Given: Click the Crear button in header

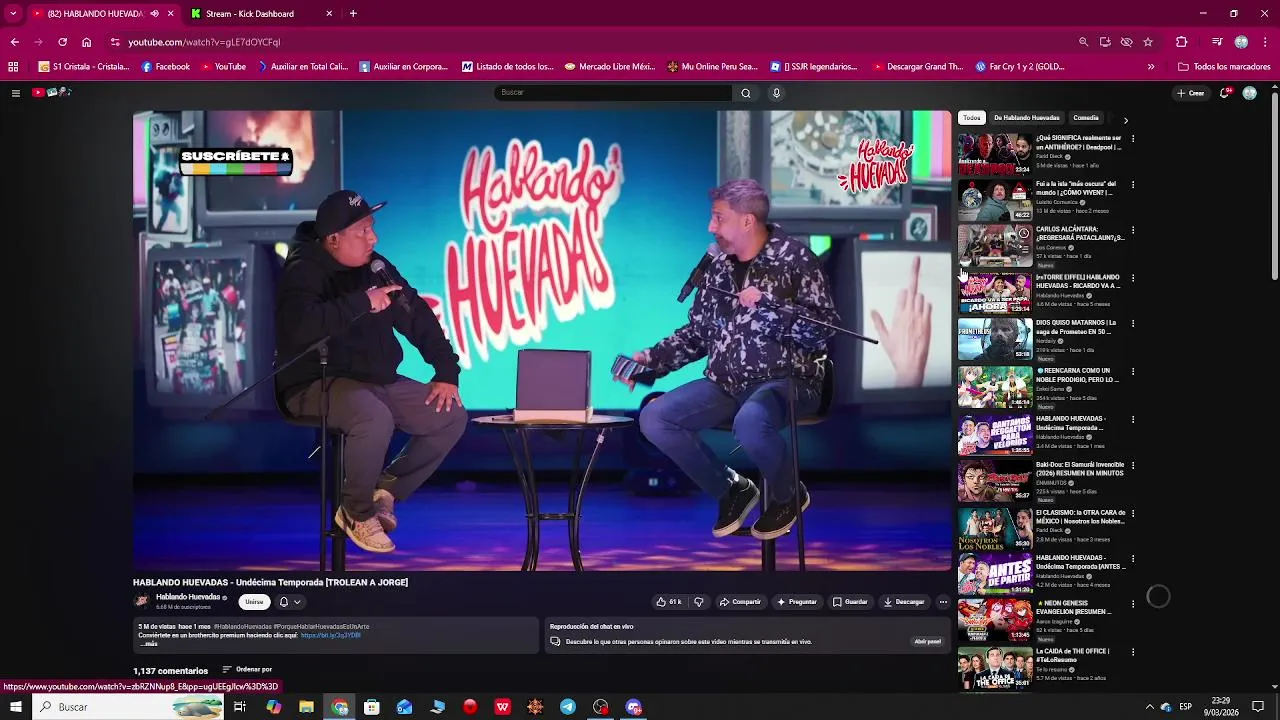Looking at the screenshot, I should pos(1190,93).
